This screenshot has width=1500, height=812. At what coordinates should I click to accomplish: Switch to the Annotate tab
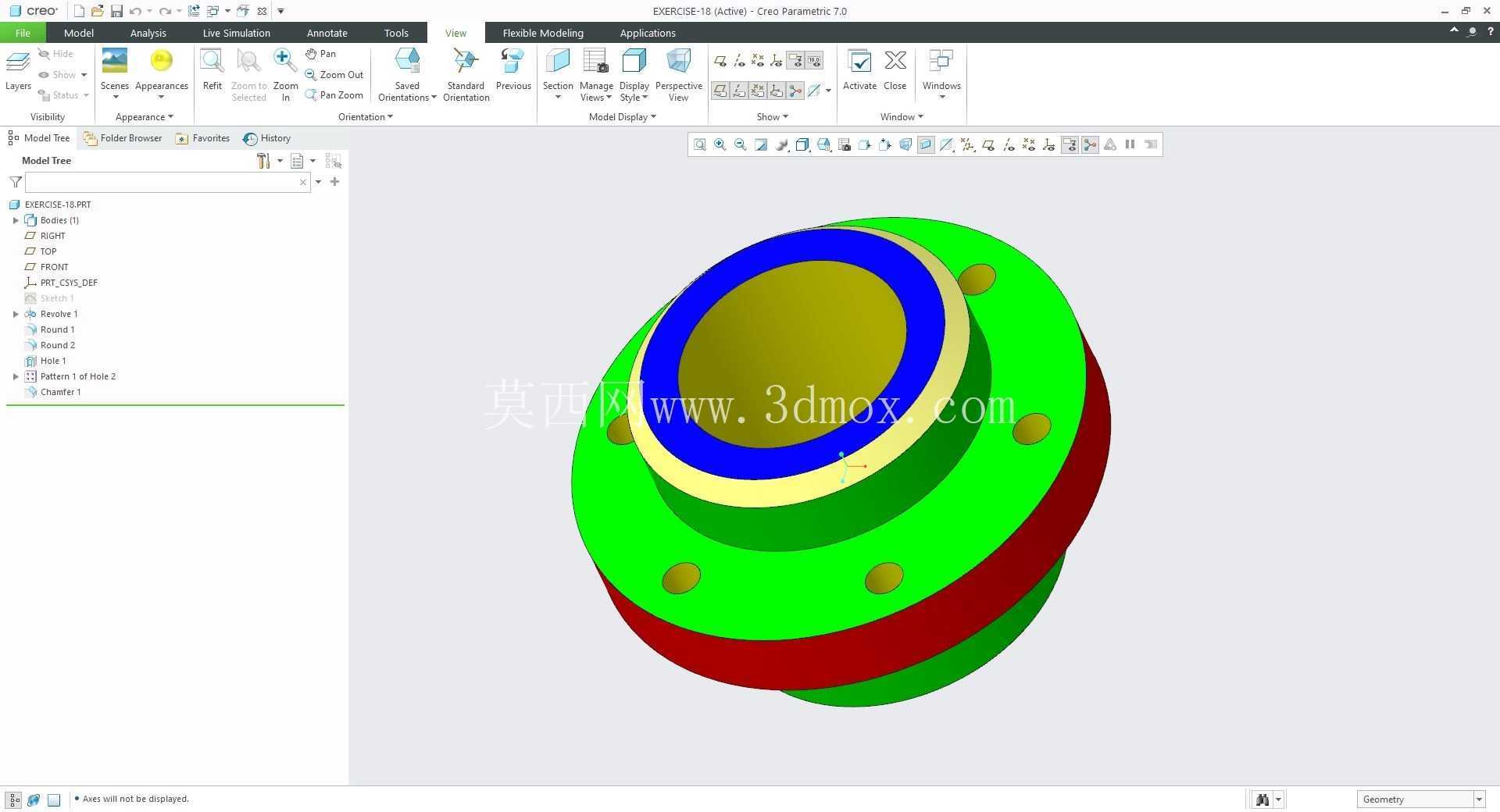[327, 33]
